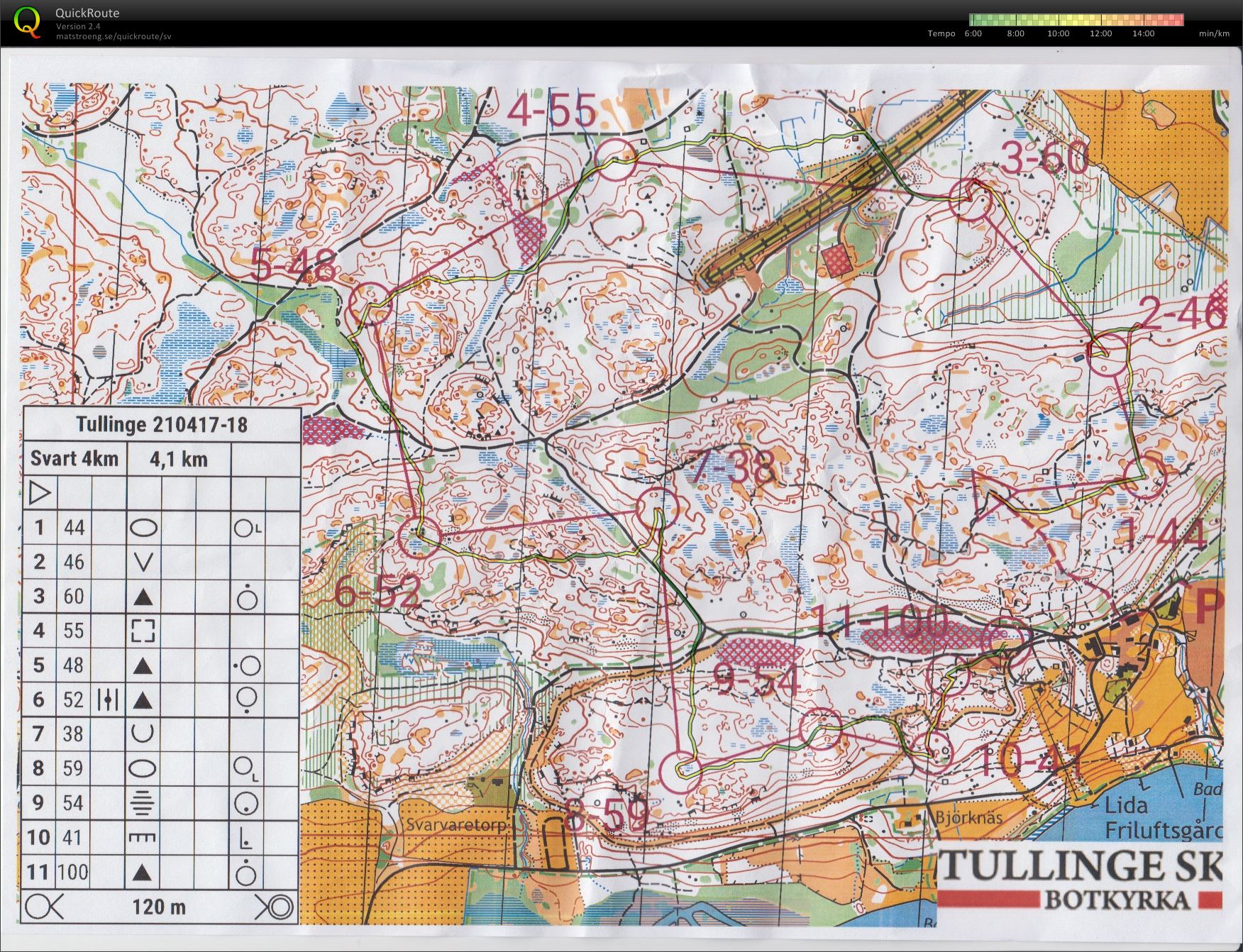This screenshot has width=1243, height=952.
Task: Click the Svart 4km course name cell
Action: tap(74, 458)
